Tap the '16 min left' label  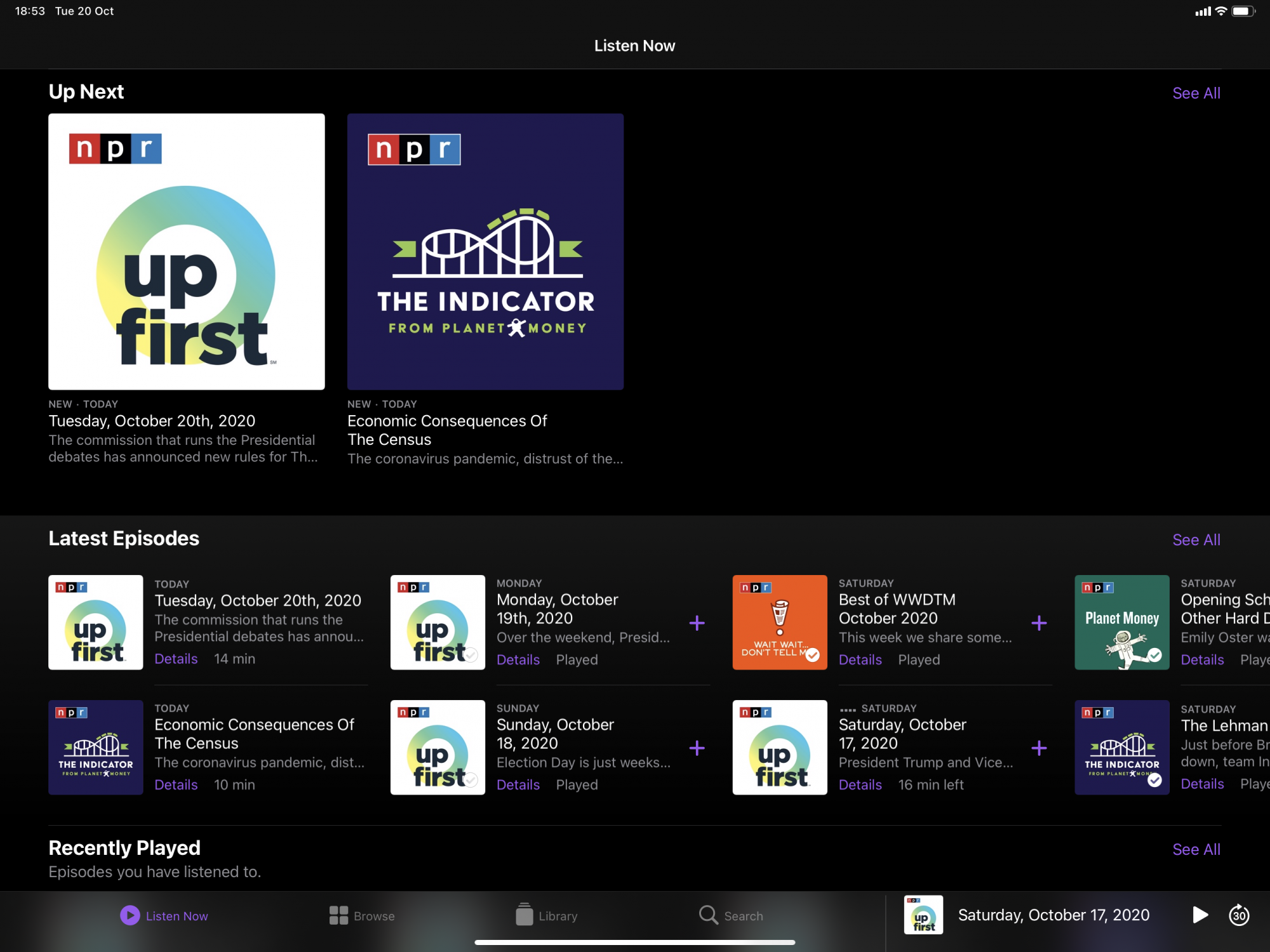[931, 785]
